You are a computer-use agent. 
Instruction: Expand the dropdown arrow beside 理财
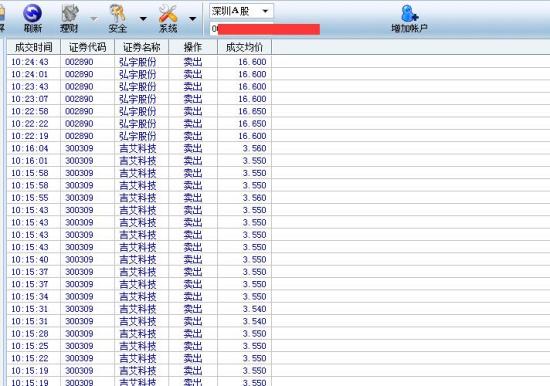(94, 19)
